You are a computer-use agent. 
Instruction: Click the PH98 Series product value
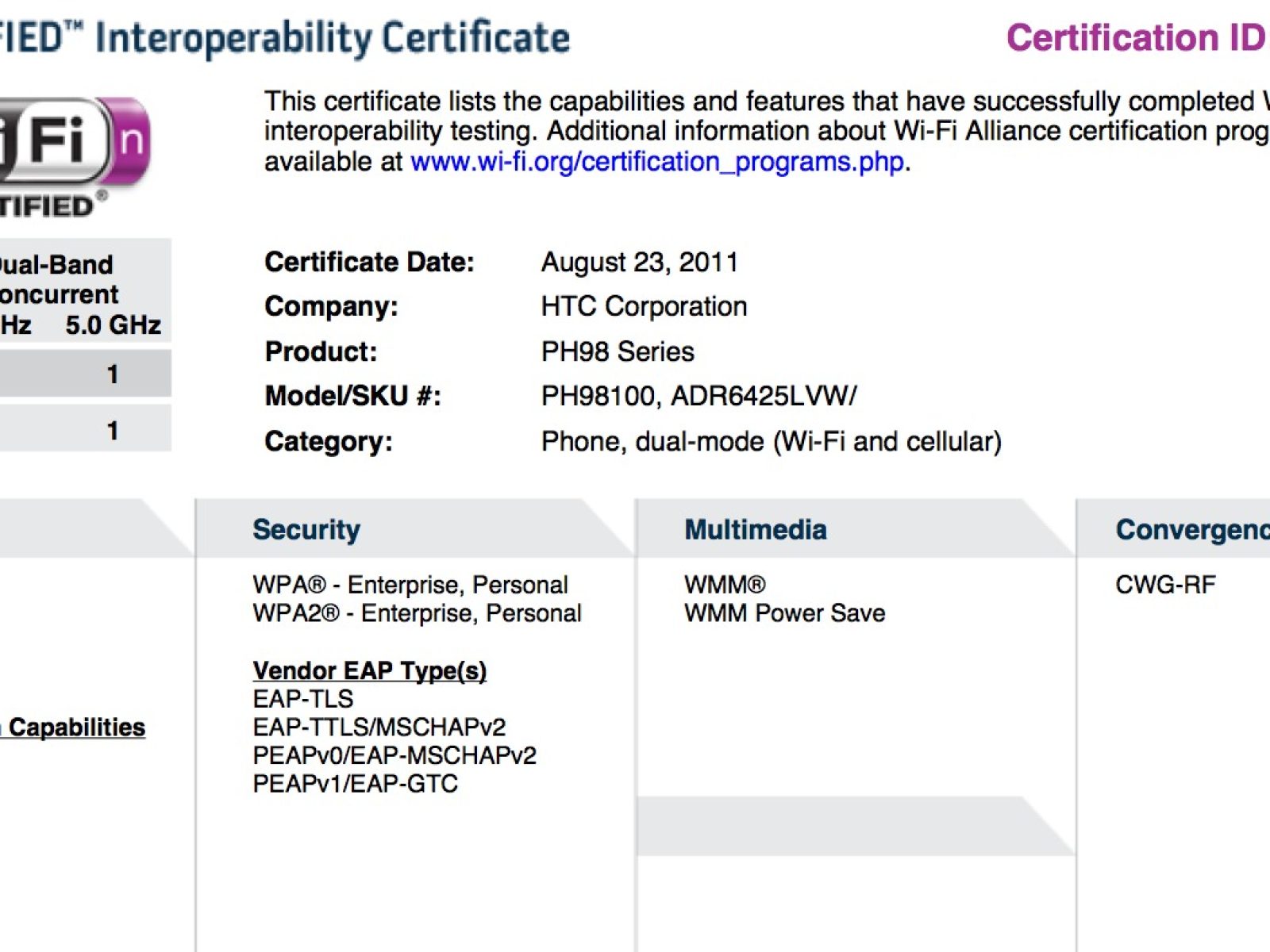618,351
